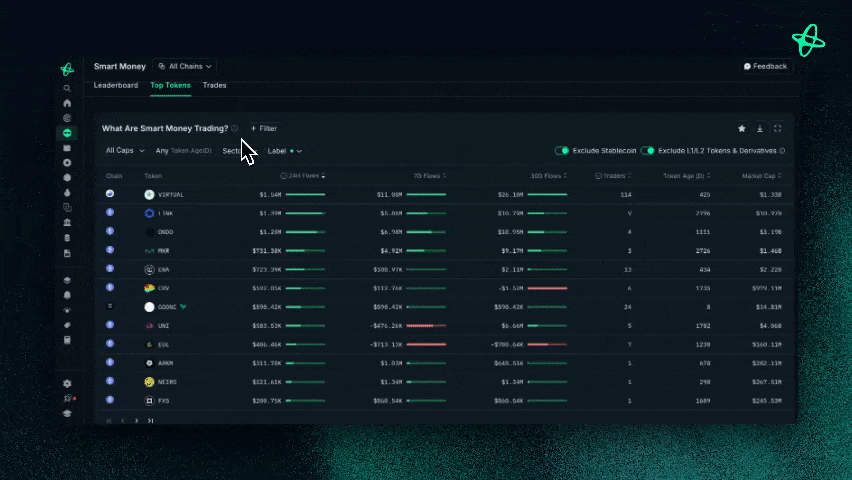Toggle the Exclude Stablecoin switch

click(562, 151)
